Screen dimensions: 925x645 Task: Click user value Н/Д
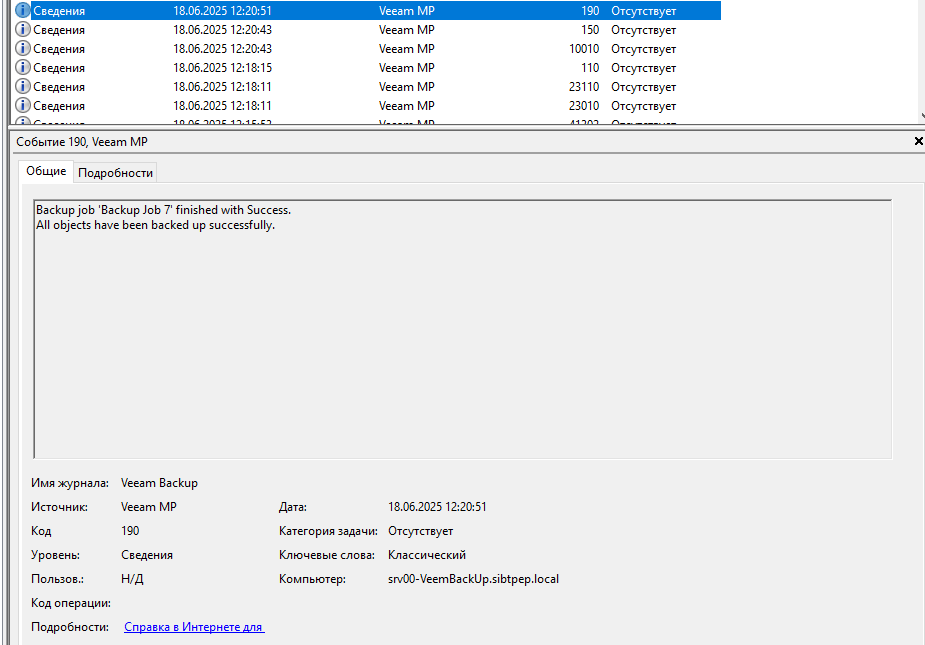coord(132,579)
